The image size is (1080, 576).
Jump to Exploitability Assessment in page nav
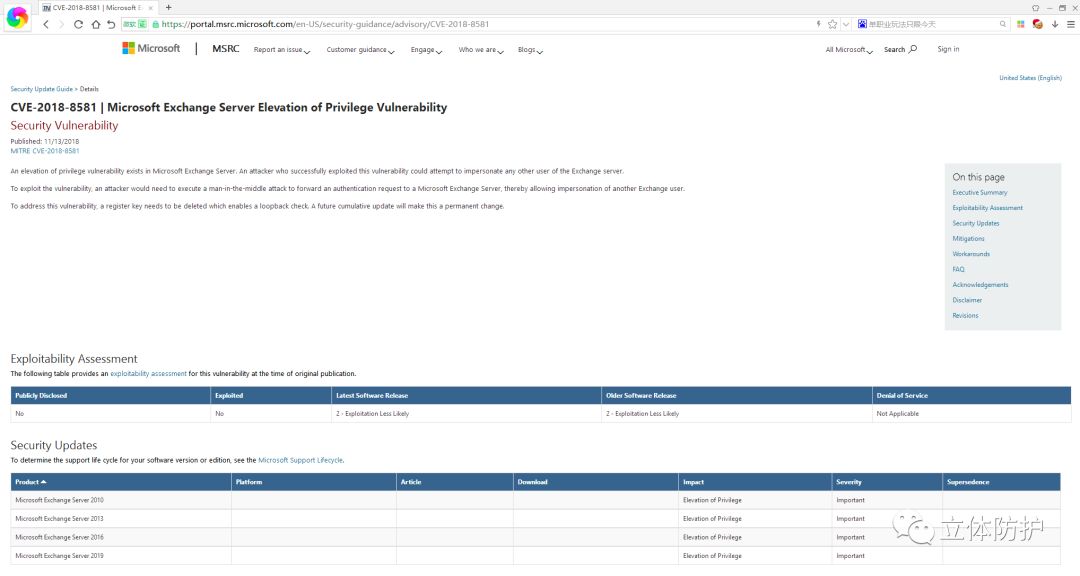coord(987,208)
